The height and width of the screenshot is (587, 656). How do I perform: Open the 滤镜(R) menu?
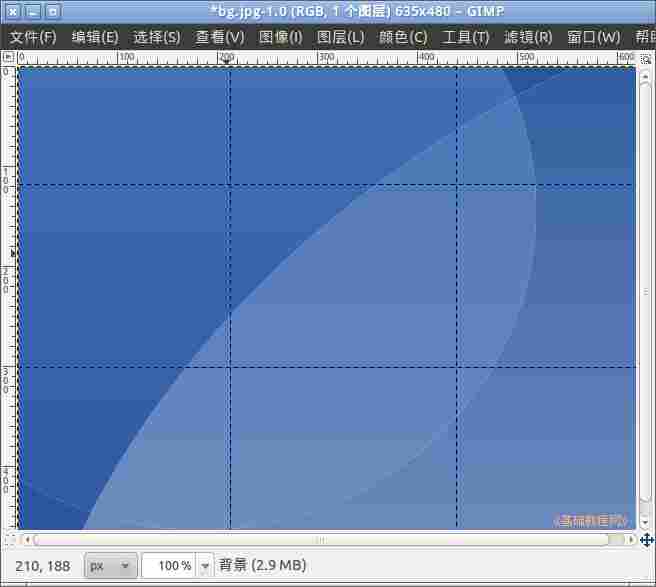(528, 37)
